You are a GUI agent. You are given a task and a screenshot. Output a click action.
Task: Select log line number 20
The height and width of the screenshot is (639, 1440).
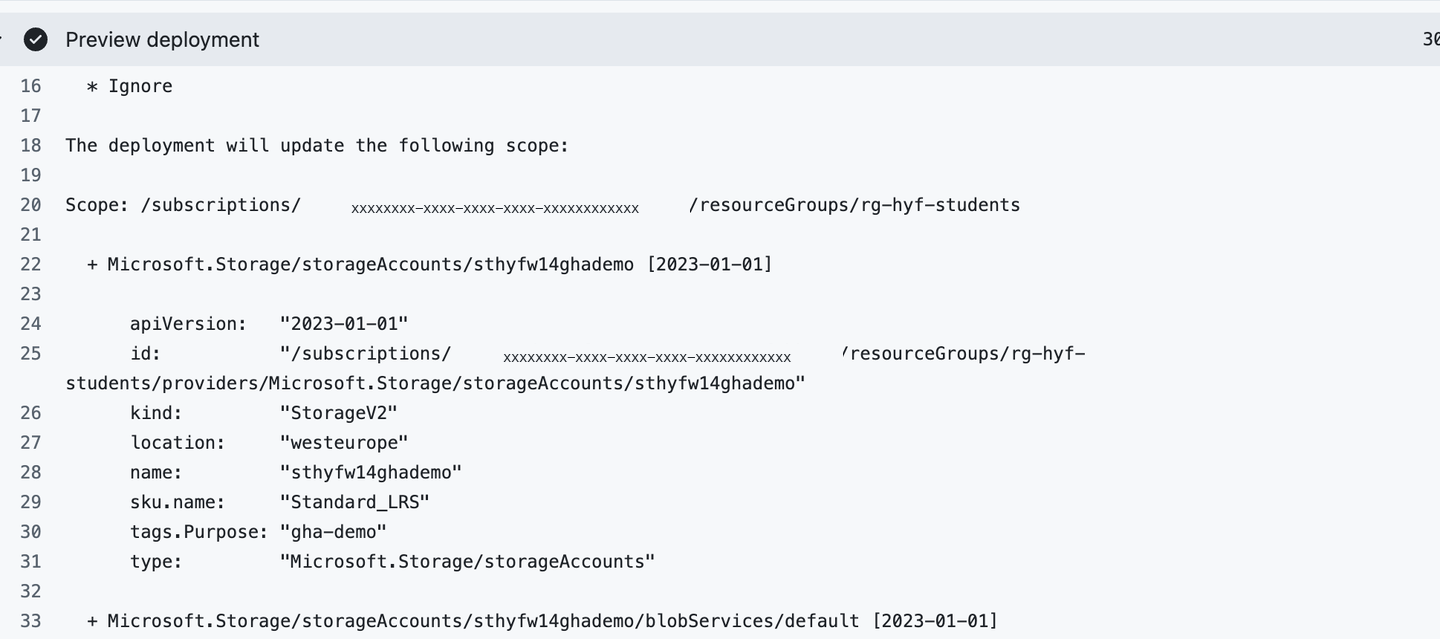[x=31, y=205]
